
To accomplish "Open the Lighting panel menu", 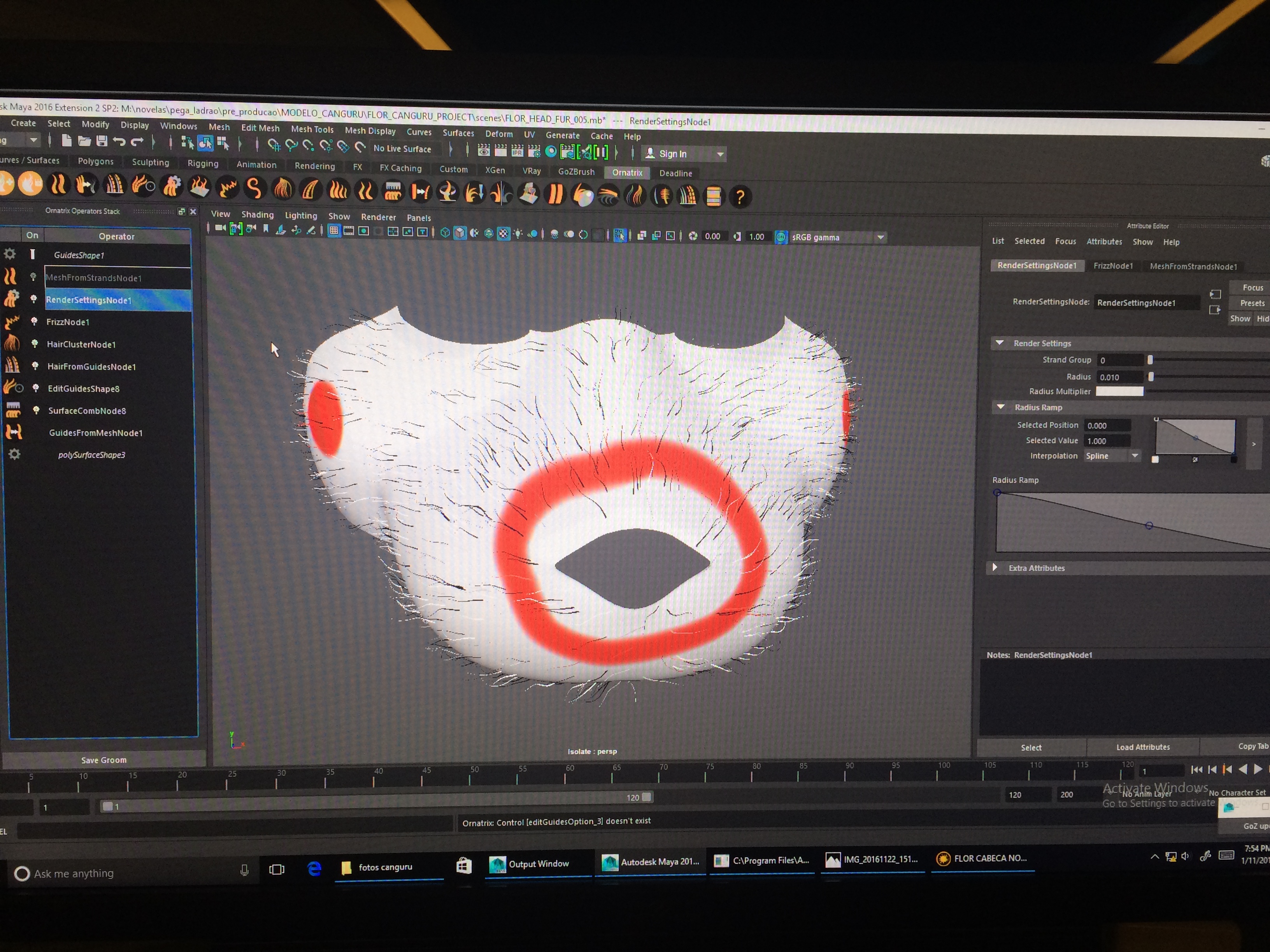I will pyautogui.click(x=301, y=216).
